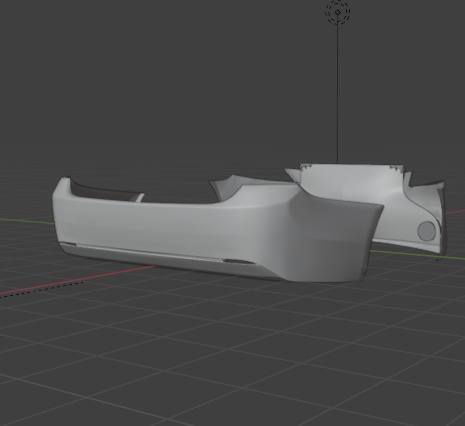
Task: Click the thin trim strip along the bumper bottom
Action: 150,252
